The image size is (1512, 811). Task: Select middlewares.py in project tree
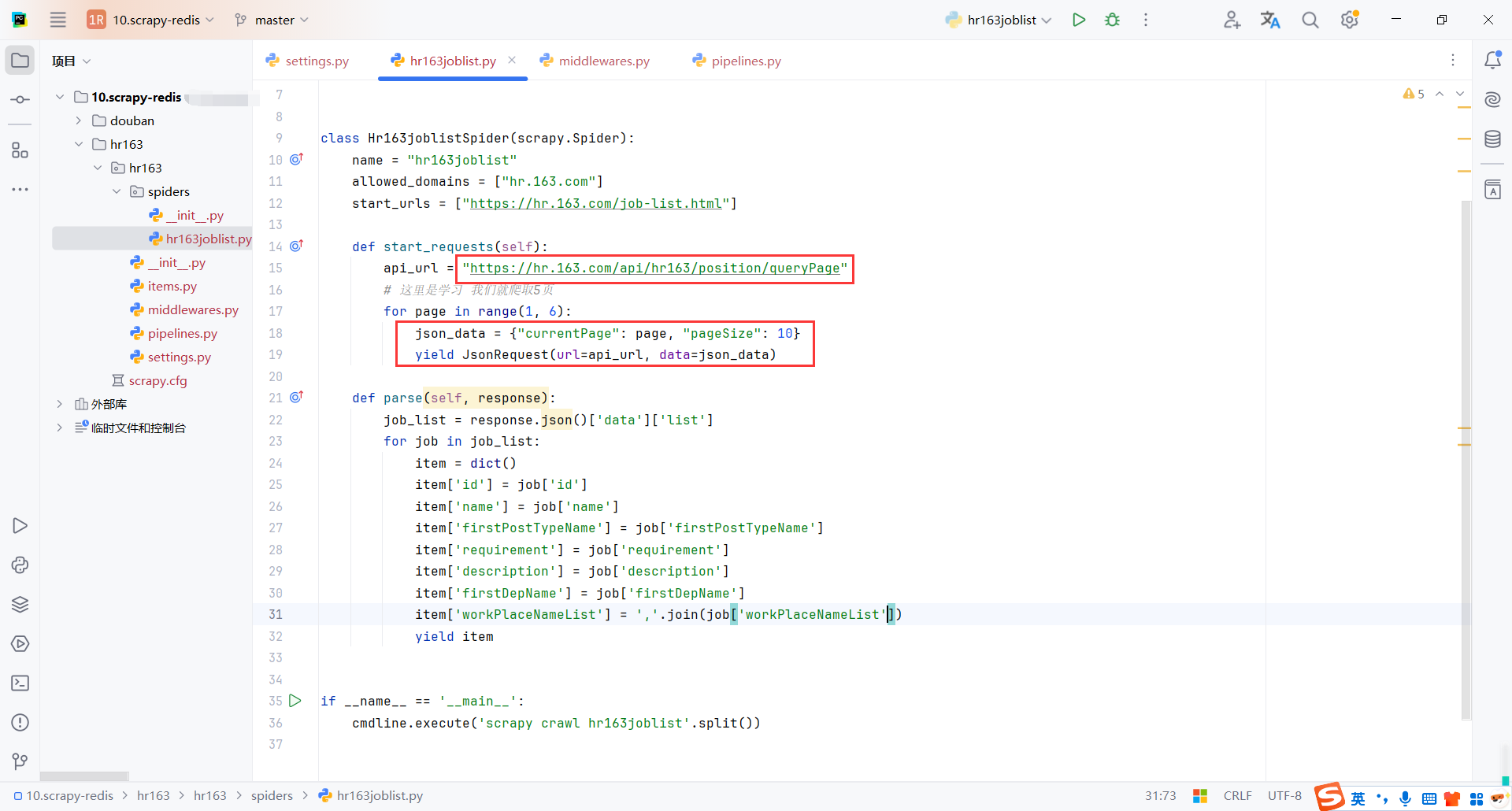184,309
